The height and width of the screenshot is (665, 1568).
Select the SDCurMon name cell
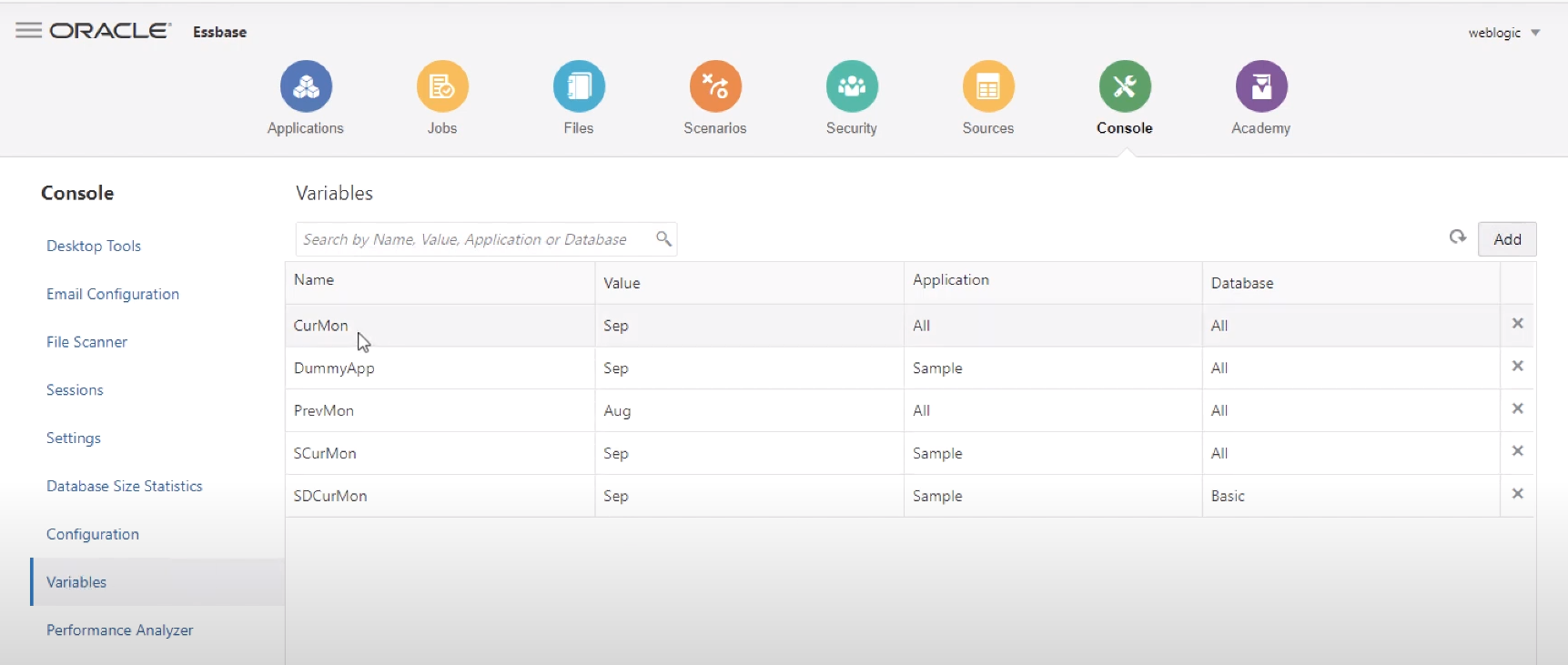440,496
